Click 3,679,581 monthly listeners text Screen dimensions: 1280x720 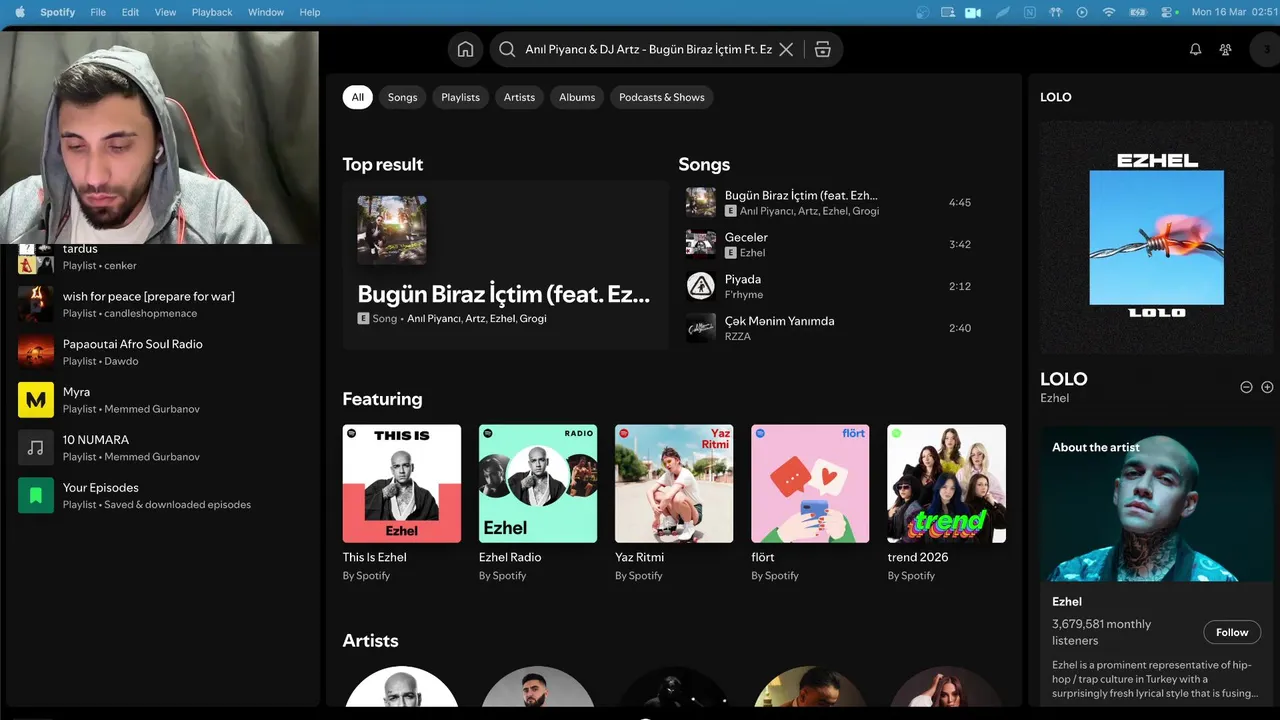[x=1101, y=632]
